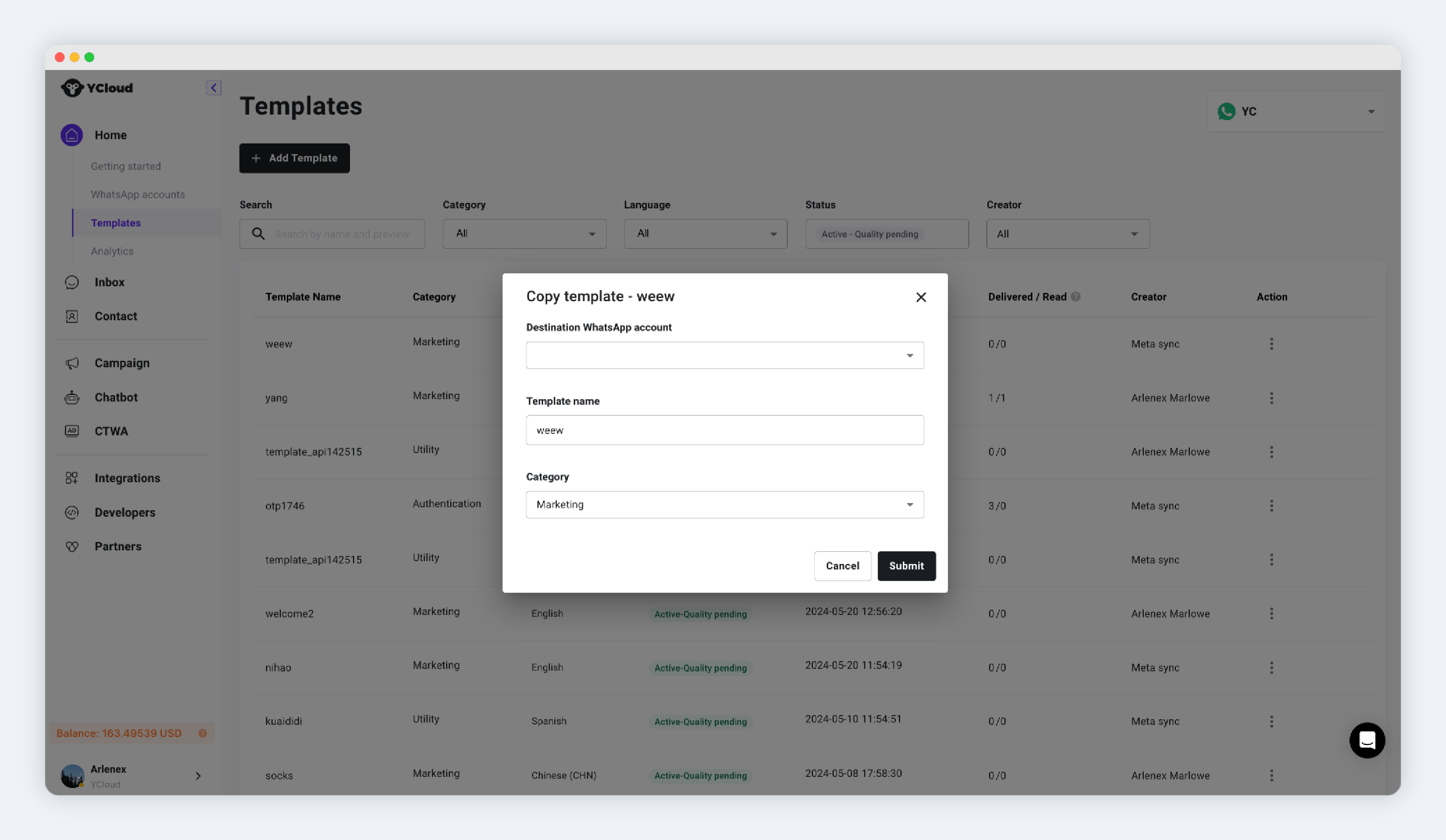
Task: Click the Campaign megaphone icon
Action: [x=72, y=363]
